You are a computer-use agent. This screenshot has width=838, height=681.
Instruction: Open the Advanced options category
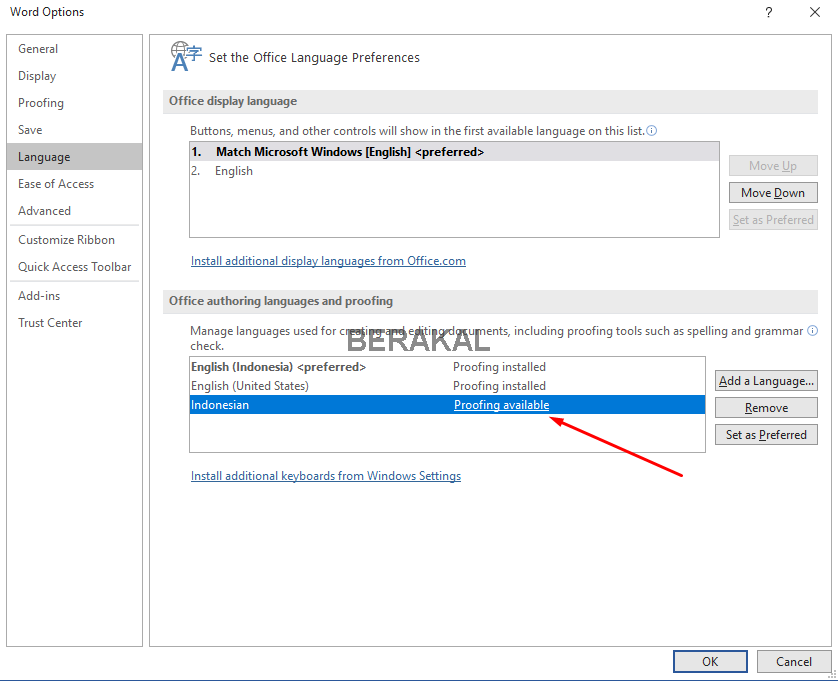point(74,211)
